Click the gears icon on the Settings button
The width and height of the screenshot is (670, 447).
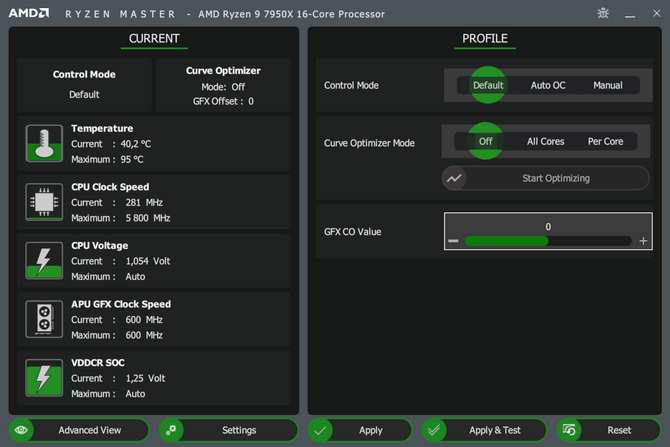click(x=171, y=430)
